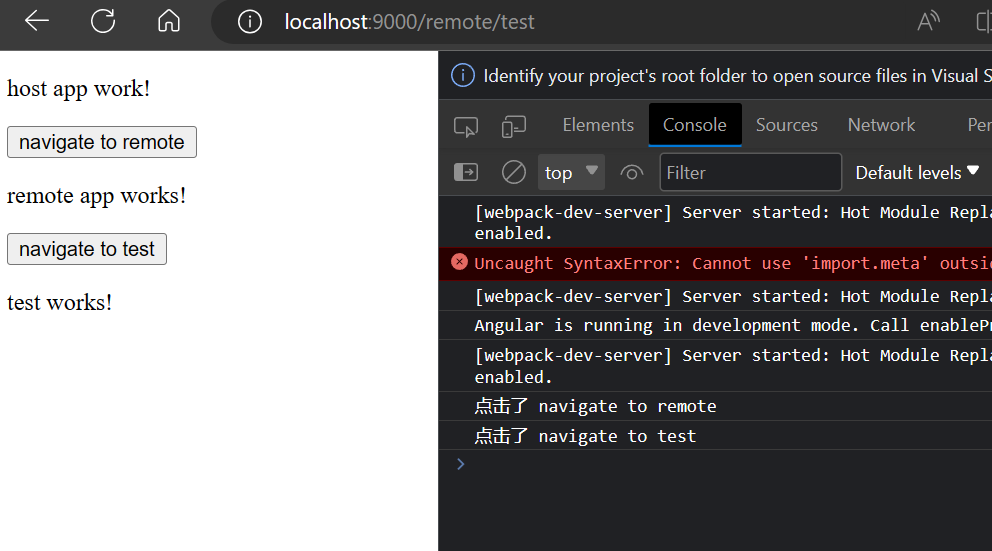Open the Network tab
992x551 pixels.
[881, 125]
